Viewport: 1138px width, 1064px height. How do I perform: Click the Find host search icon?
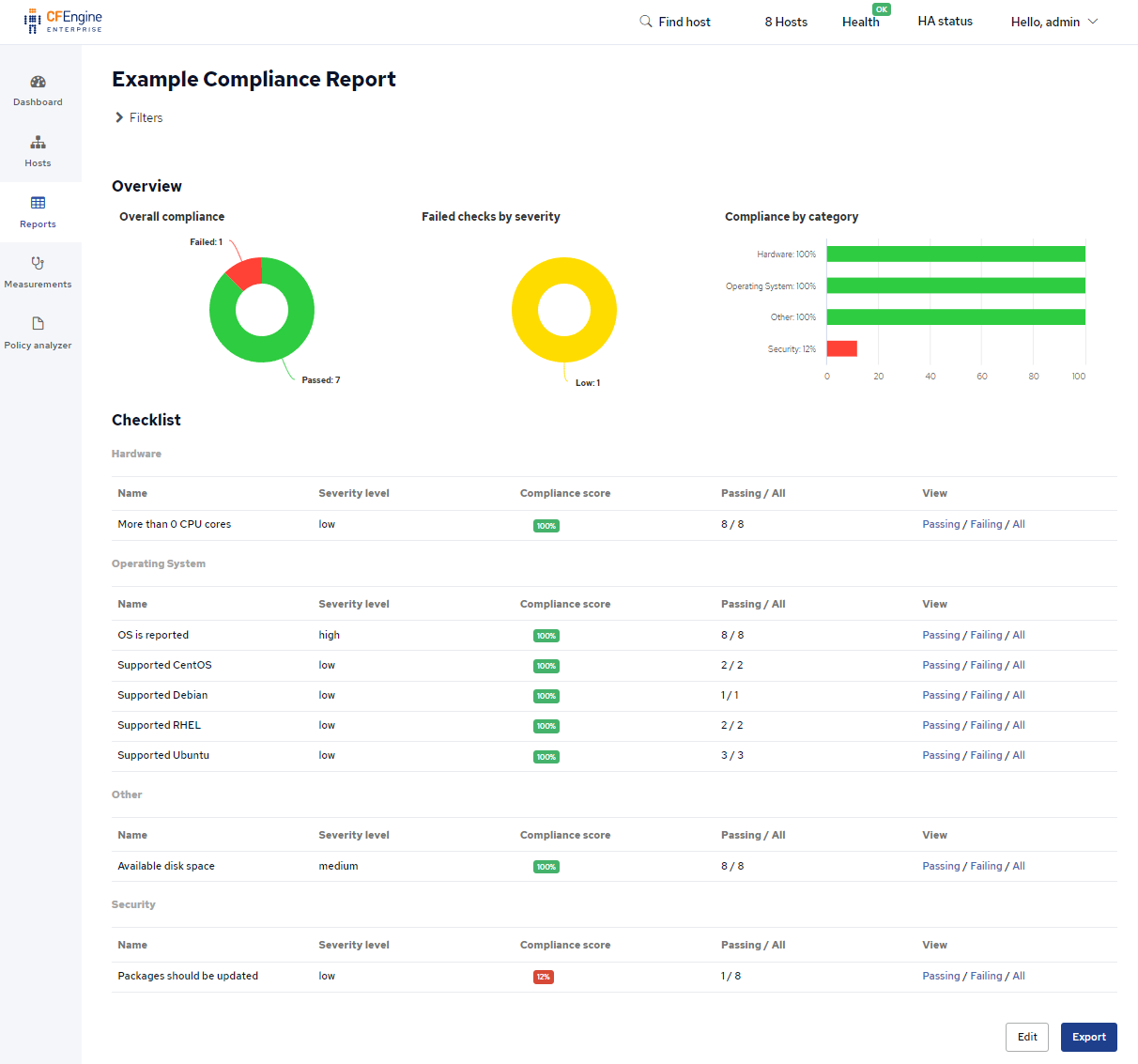[x=646, y=22]
